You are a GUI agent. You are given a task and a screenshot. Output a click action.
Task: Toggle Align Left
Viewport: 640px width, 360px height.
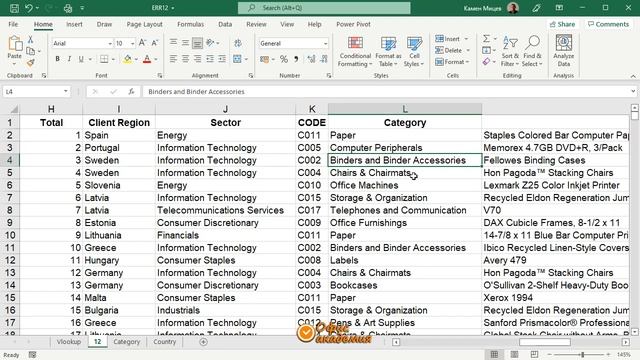coord(173,59)
